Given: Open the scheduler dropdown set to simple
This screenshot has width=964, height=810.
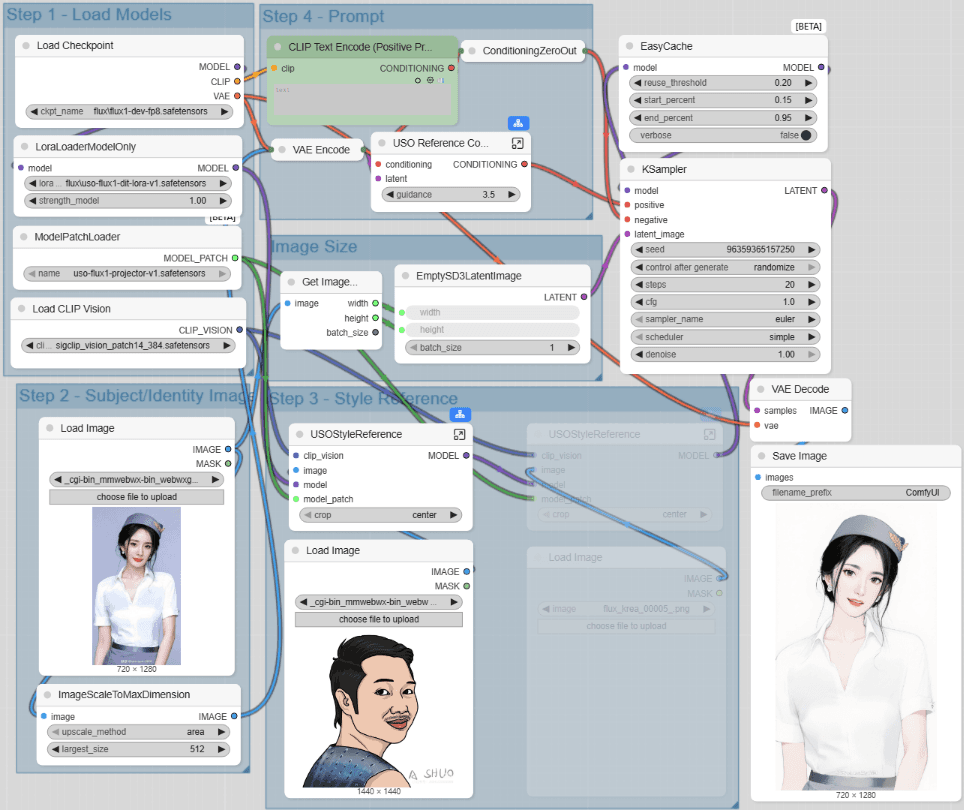Looking at the screenshot, I should [x=725, y=337].
